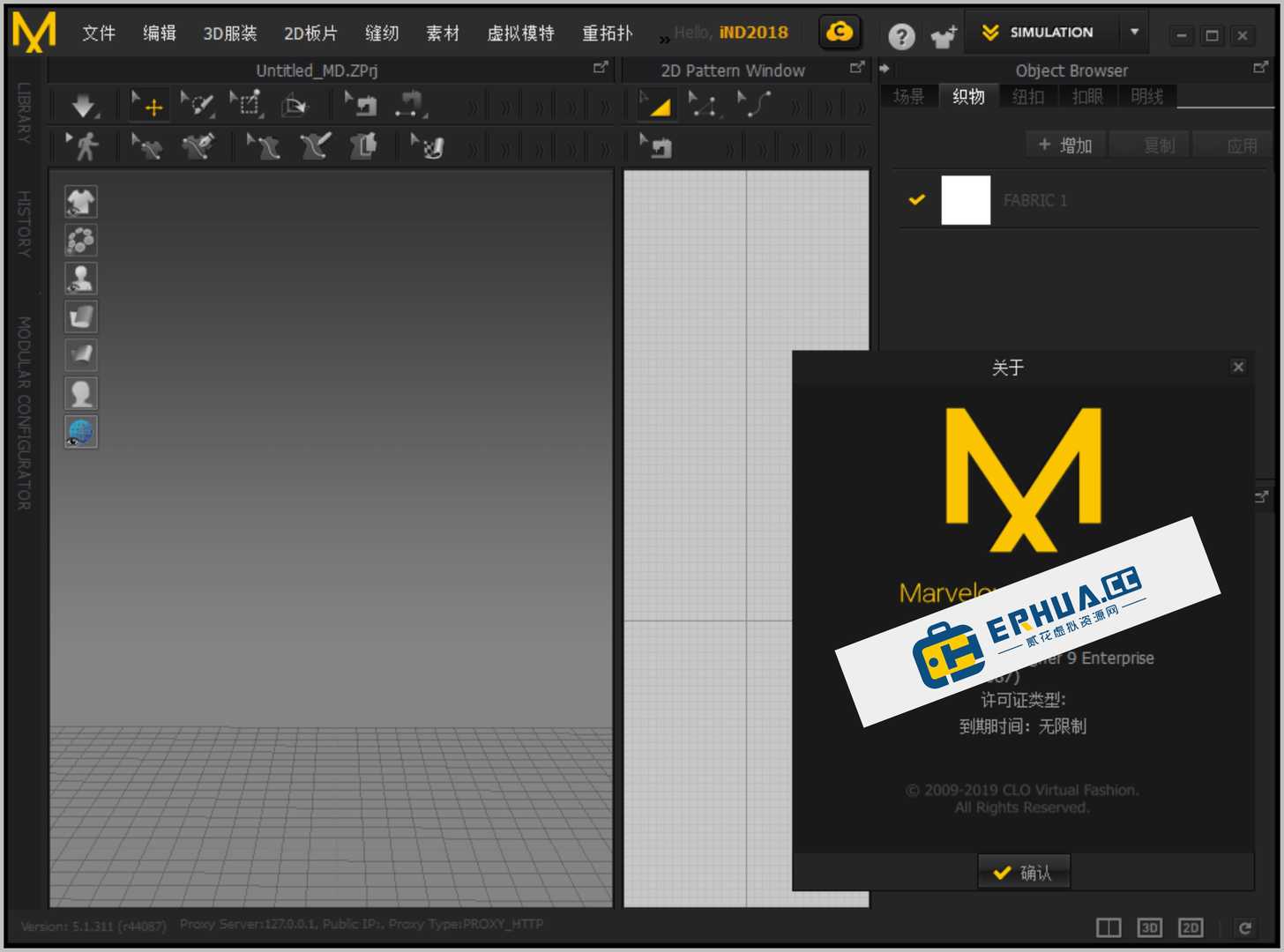Switch to the 场景 tab
The image size is (1284, 952).
click(x=909, y=96)
